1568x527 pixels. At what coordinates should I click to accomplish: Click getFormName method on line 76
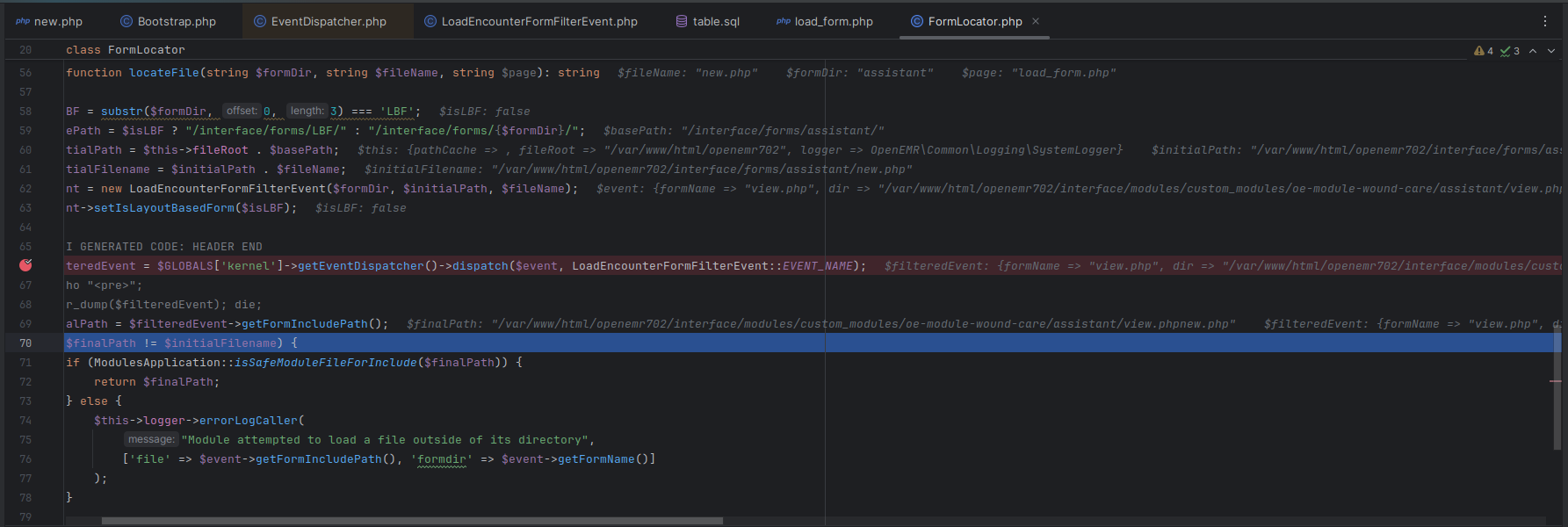pos(596,459)
